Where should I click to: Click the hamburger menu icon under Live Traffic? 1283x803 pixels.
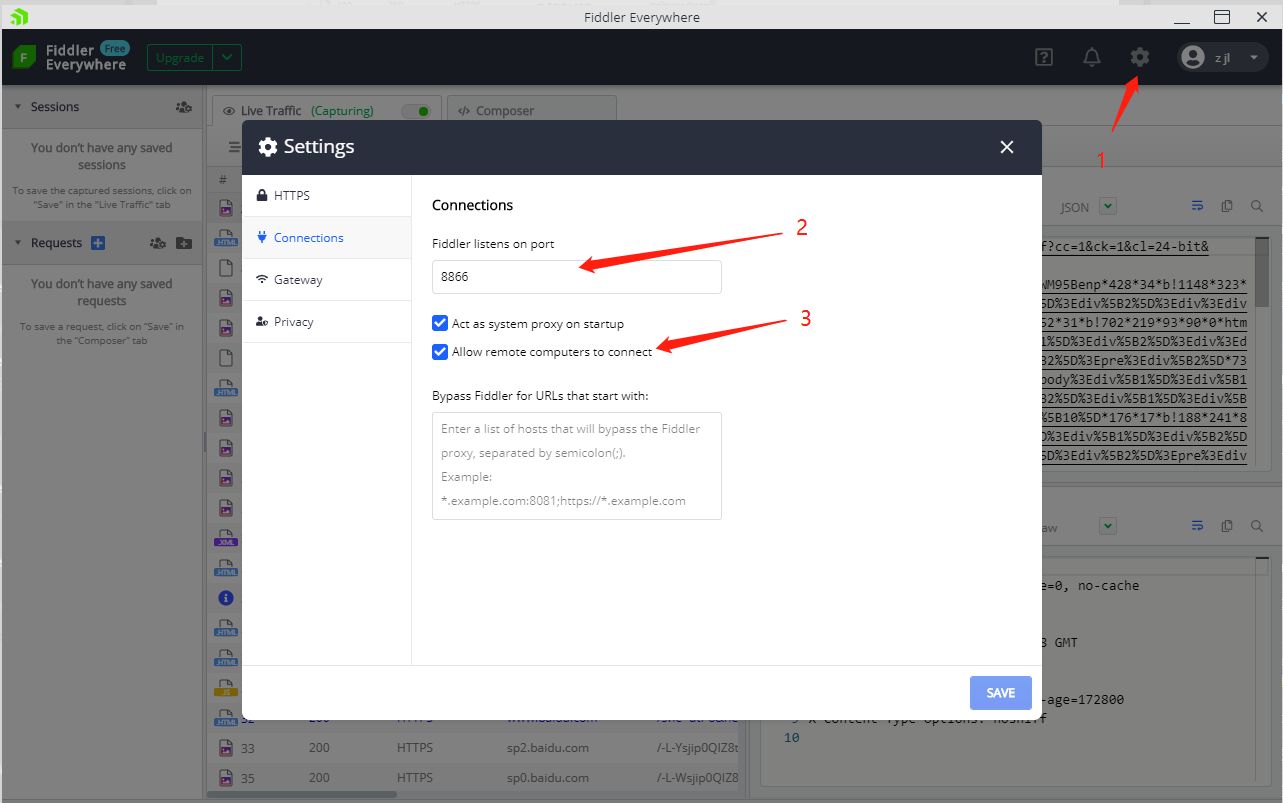[x=235, y=147]
